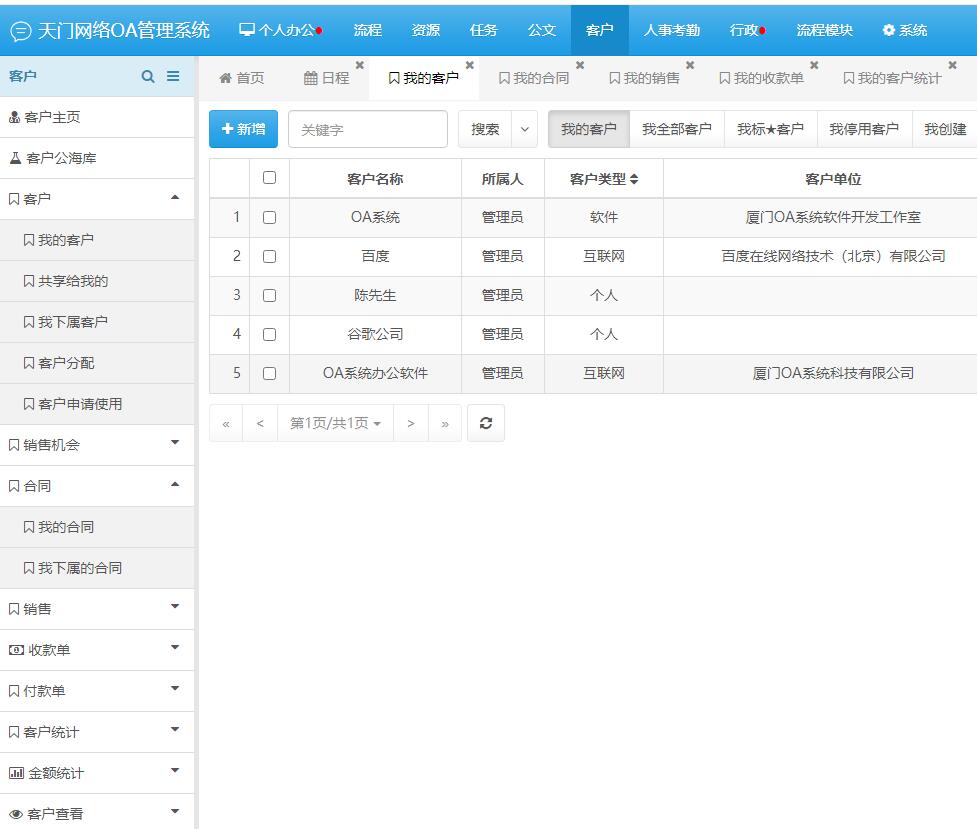Close the 我的合同 tab using X icon
The width and height of the screenshot is (977, 829).
pos(580,66)
